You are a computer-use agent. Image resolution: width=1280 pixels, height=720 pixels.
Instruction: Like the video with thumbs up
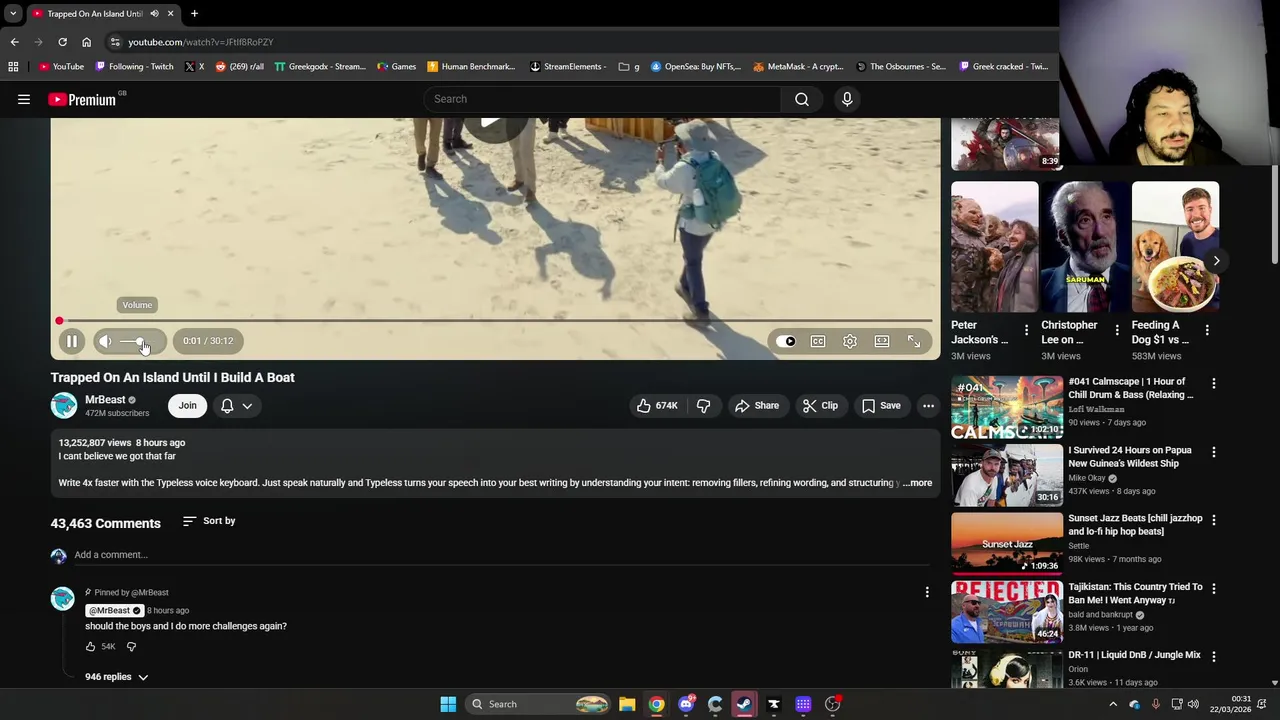coord(657,405)
